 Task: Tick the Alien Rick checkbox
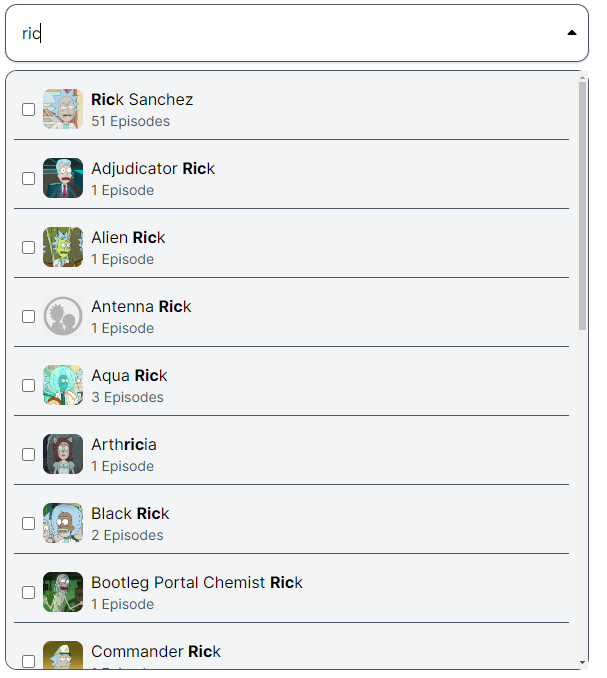29,248
